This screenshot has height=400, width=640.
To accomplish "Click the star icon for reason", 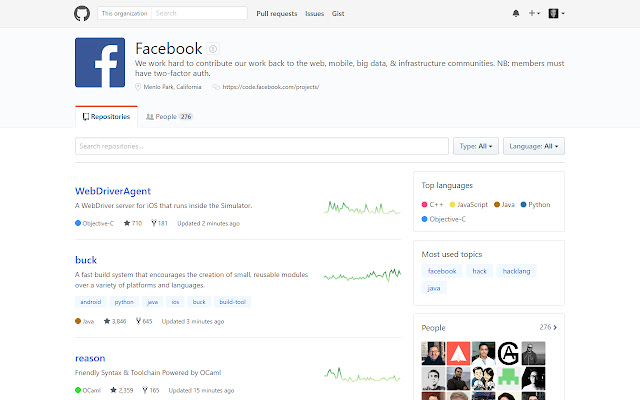I will coord(113,390).
